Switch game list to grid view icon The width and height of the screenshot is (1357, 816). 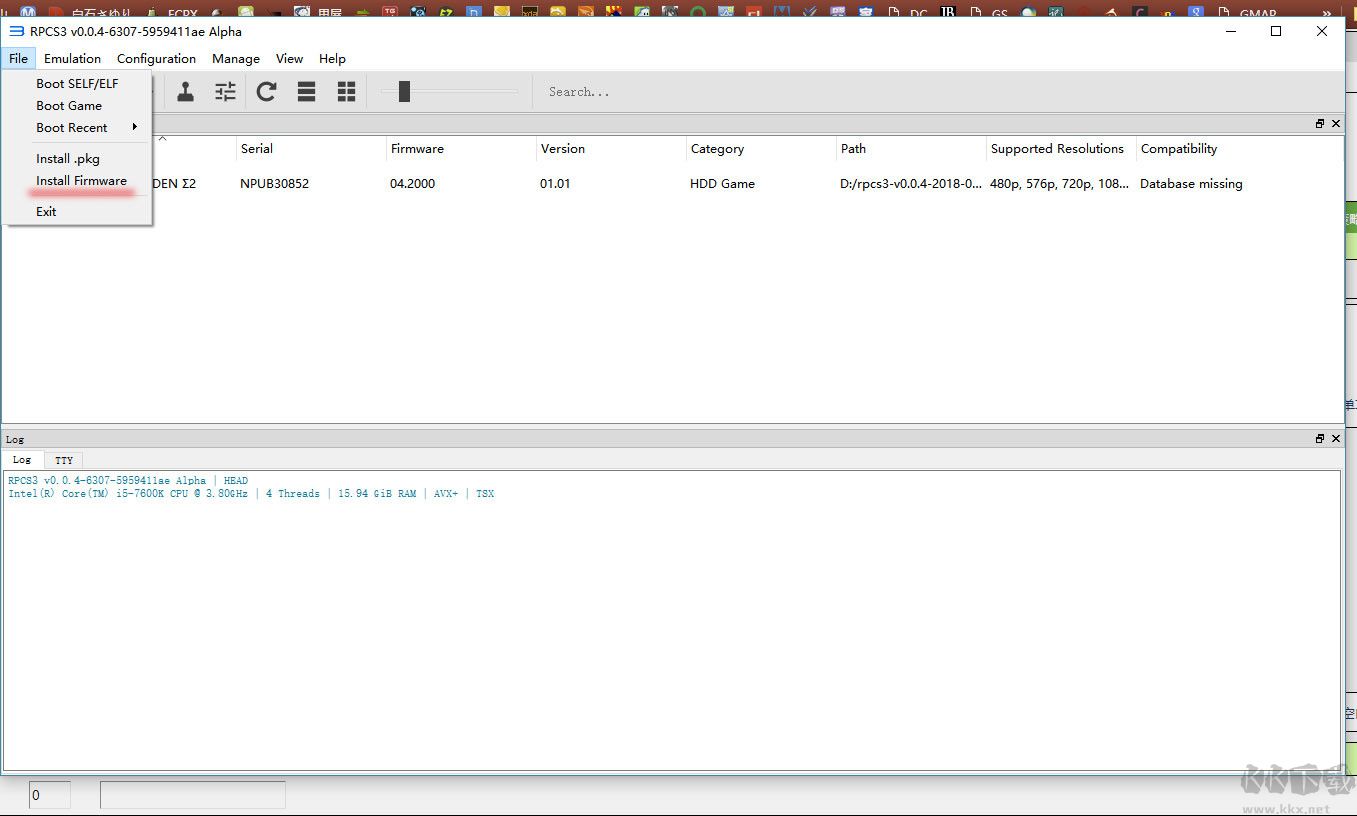(346, 92)
